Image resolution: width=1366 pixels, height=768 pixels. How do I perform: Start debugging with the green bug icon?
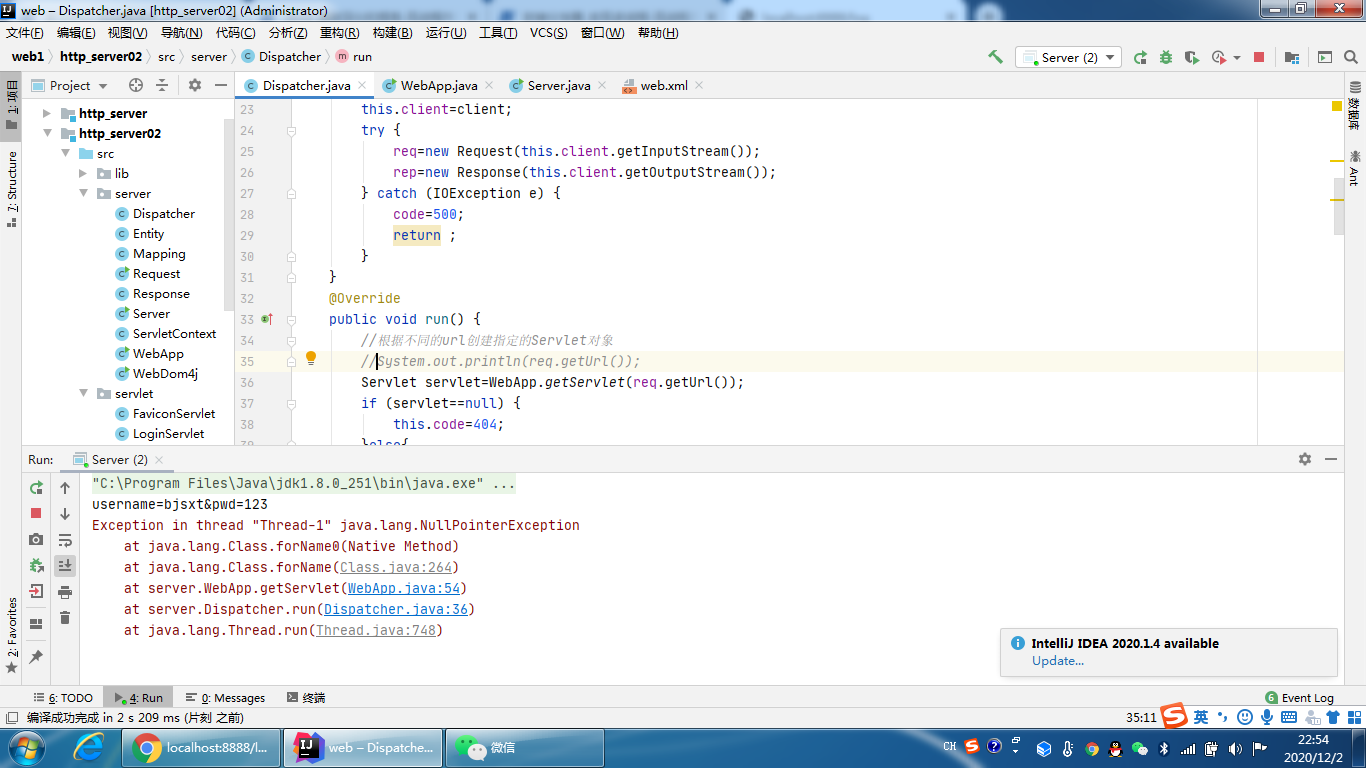1166,57
